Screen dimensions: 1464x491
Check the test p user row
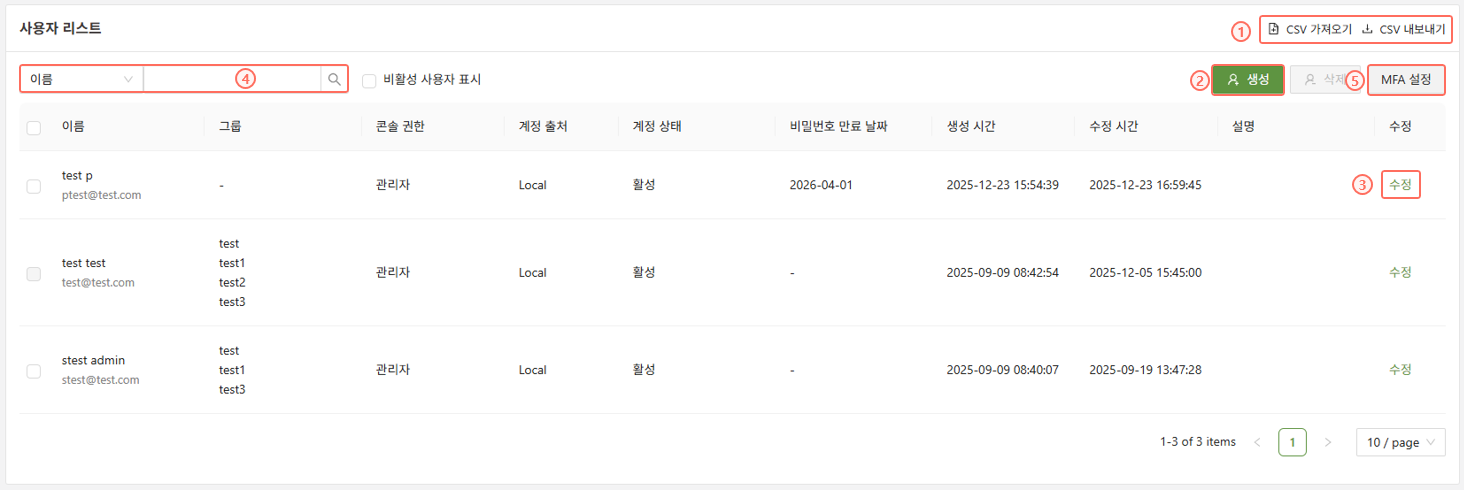click(x=34, y=186)
